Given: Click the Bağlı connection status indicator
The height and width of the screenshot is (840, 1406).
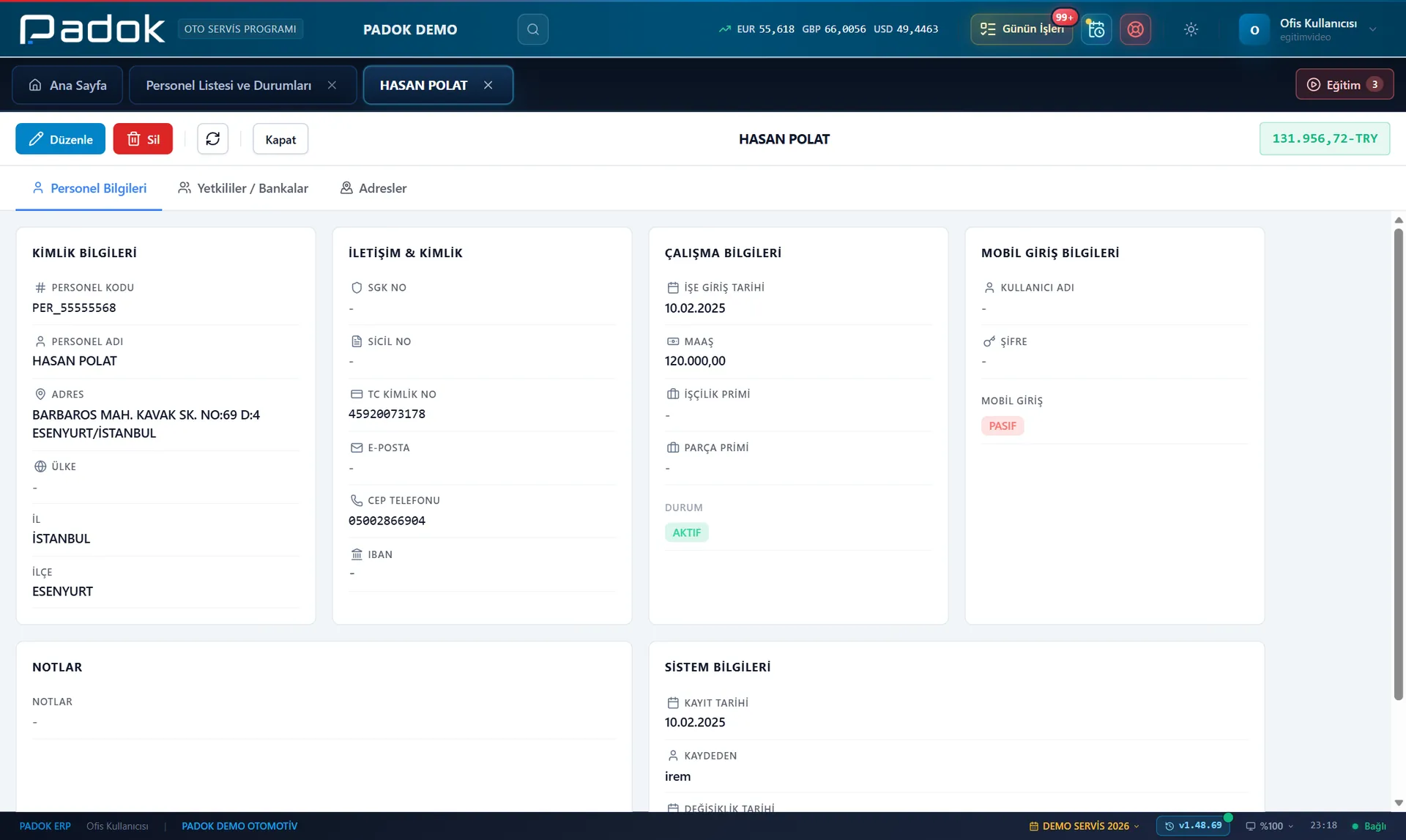Looking at the screenshot, I should [x=1369, y=826].
